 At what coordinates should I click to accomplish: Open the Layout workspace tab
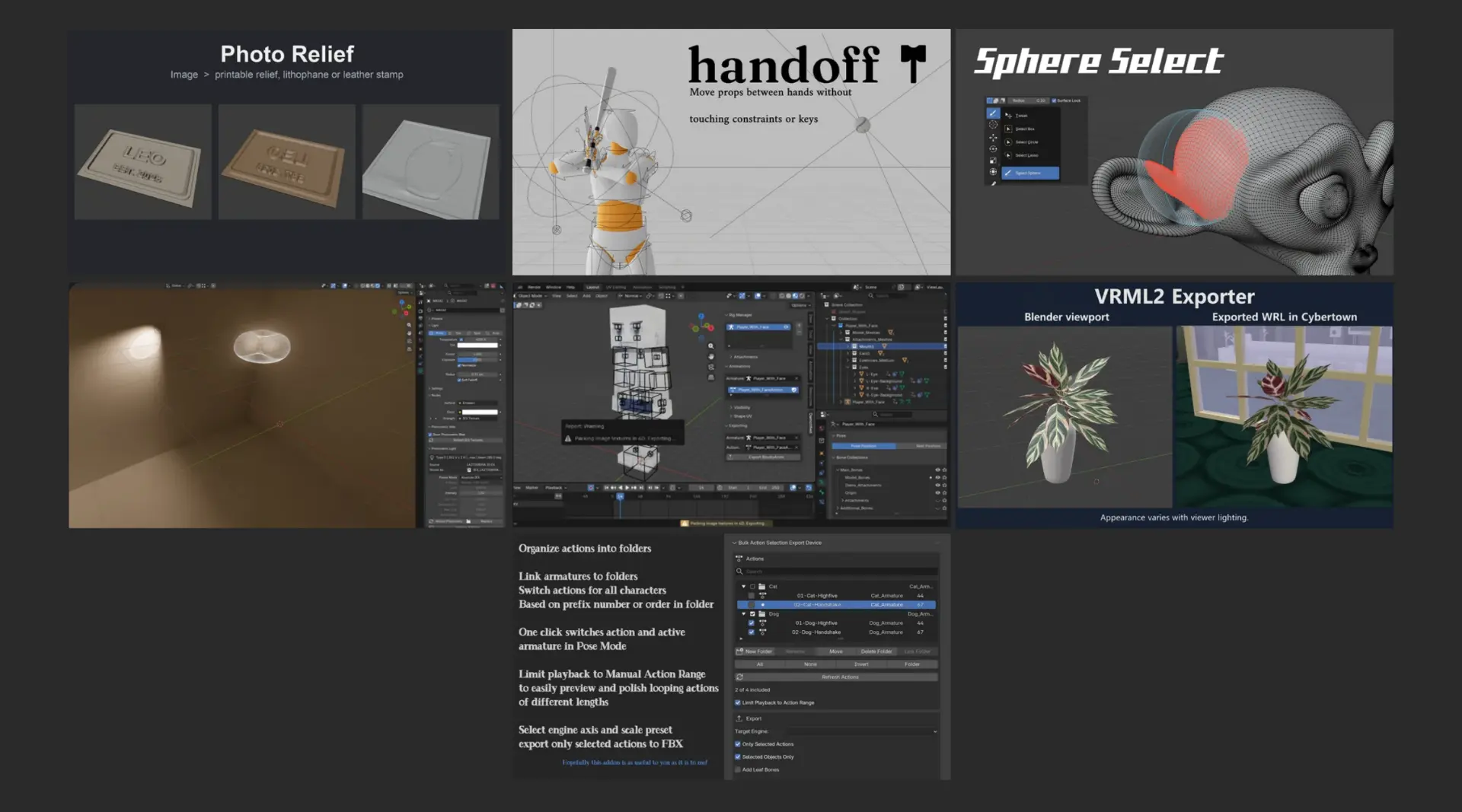[x=592, y=287]
